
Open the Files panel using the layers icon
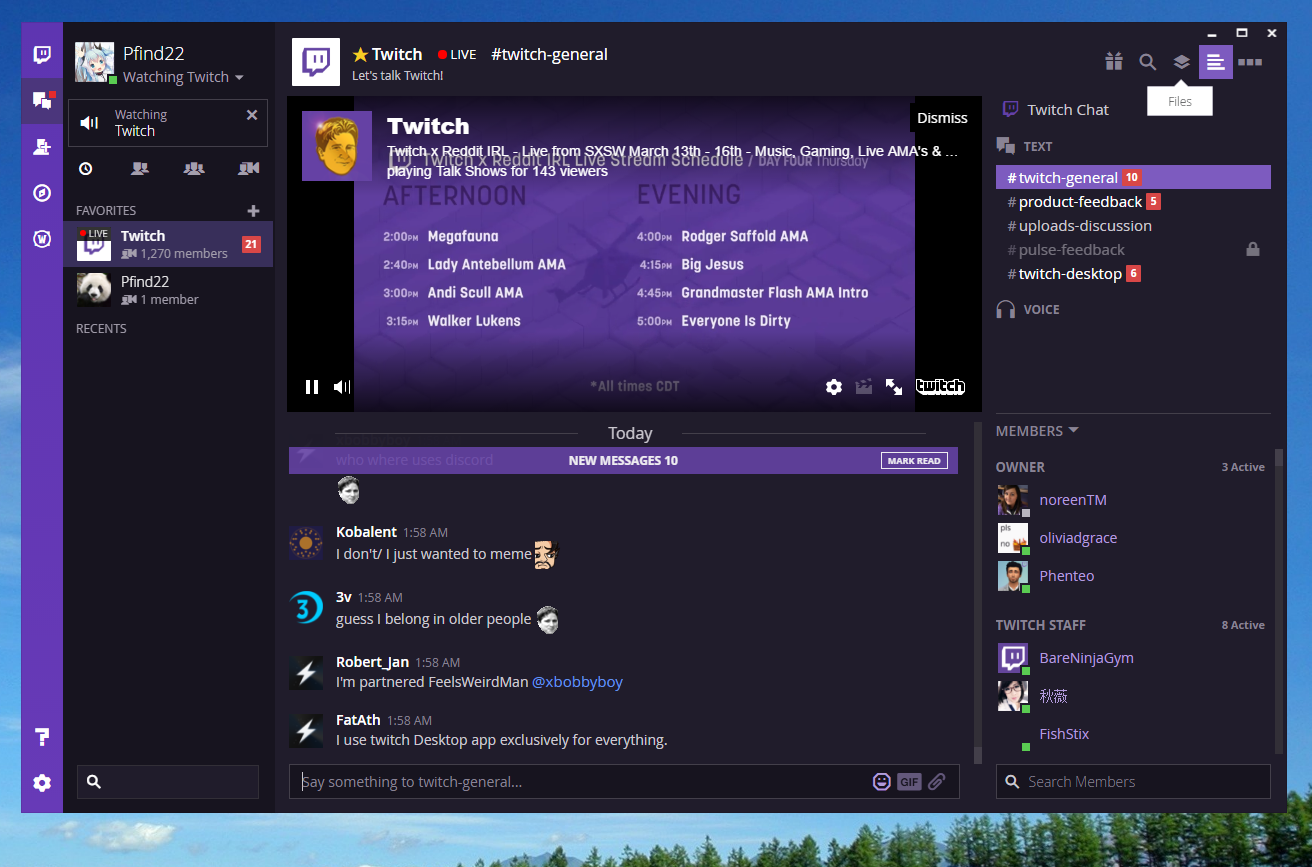(x=1181, y=61)
